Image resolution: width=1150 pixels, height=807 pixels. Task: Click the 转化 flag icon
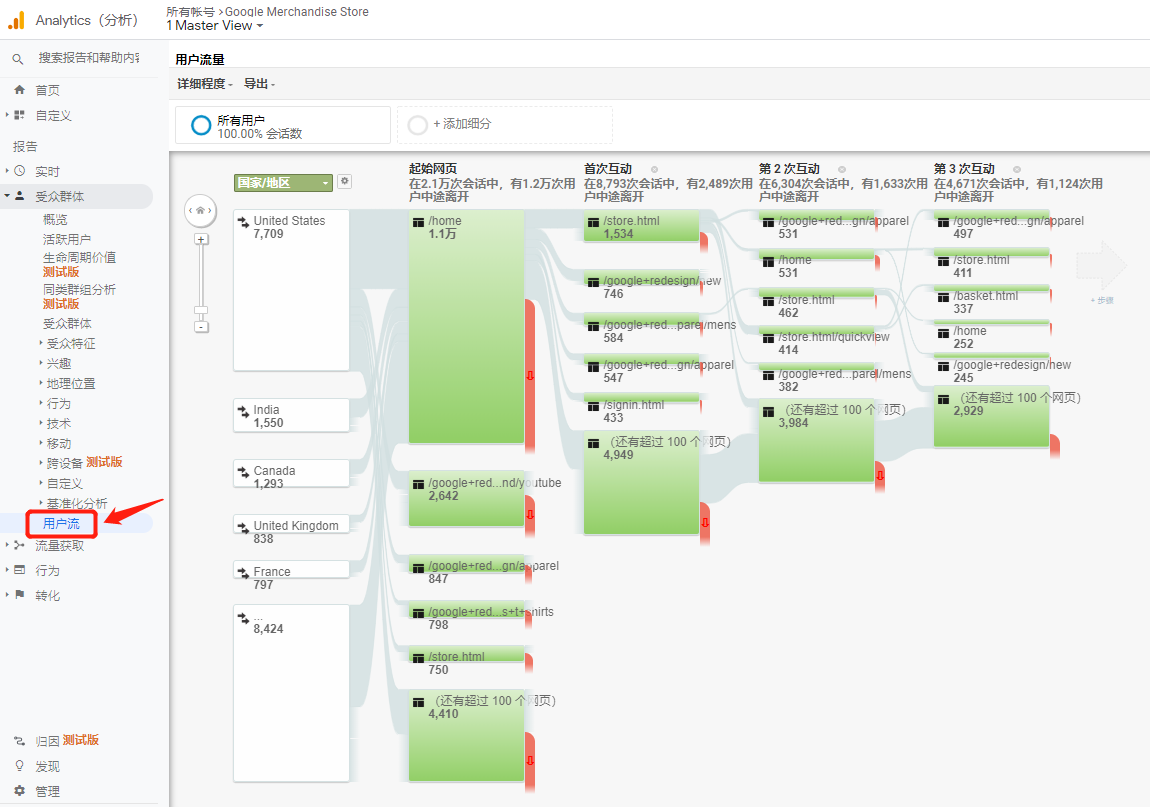pyautogui.click(x=20, y=595)
